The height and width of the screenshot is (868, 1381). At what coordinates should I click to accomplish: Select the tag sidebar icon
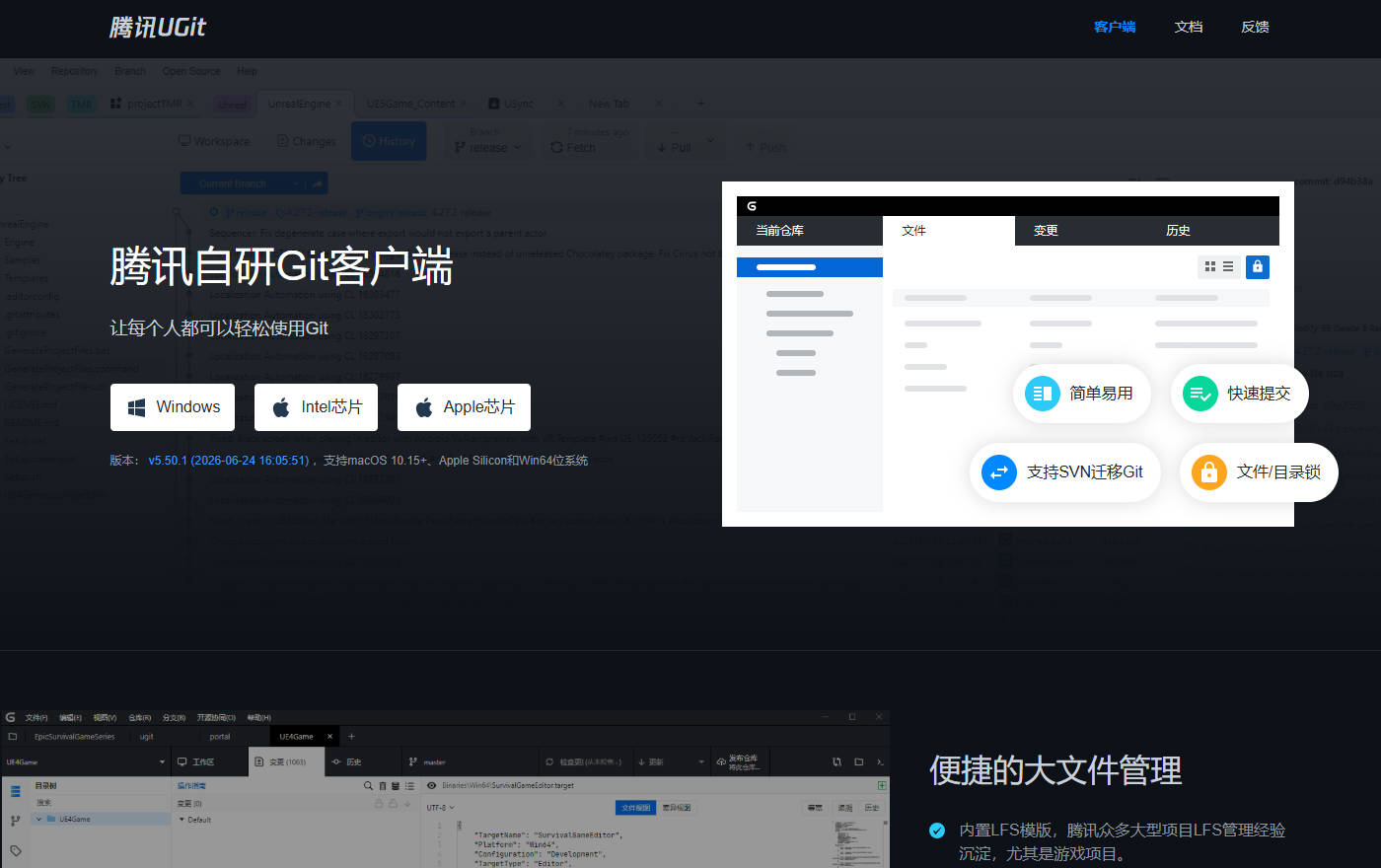(x=15, y=850)
